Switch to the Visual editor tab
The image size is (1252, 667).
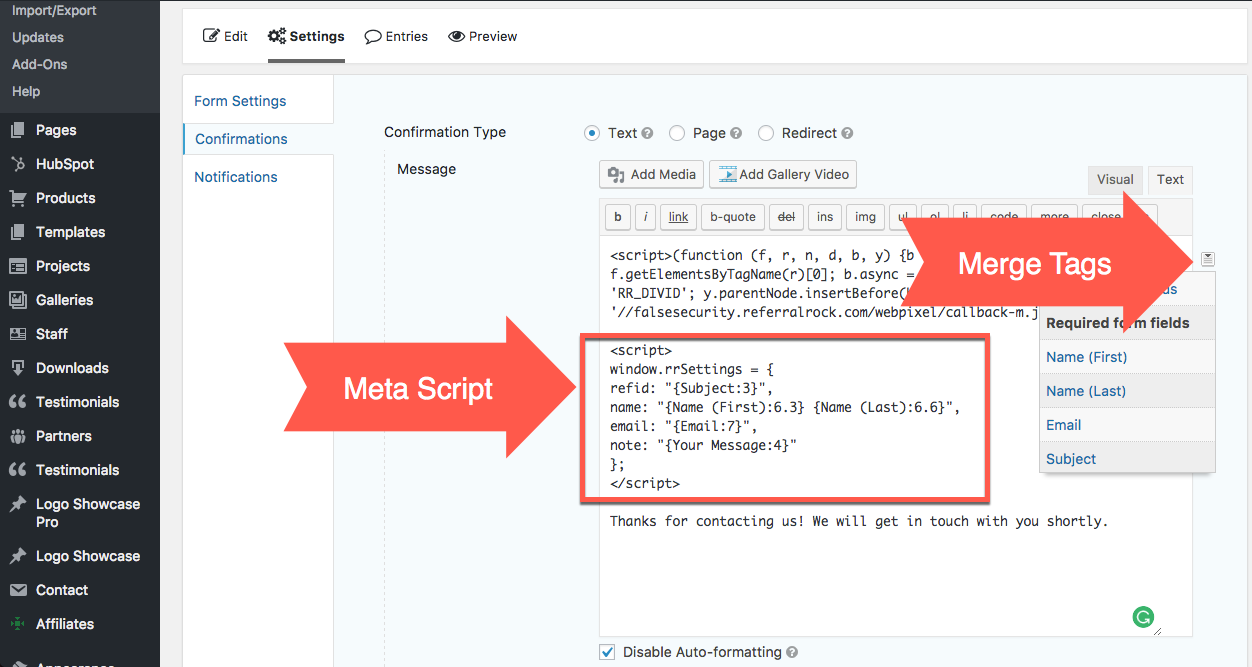(x=1115, y=180)
